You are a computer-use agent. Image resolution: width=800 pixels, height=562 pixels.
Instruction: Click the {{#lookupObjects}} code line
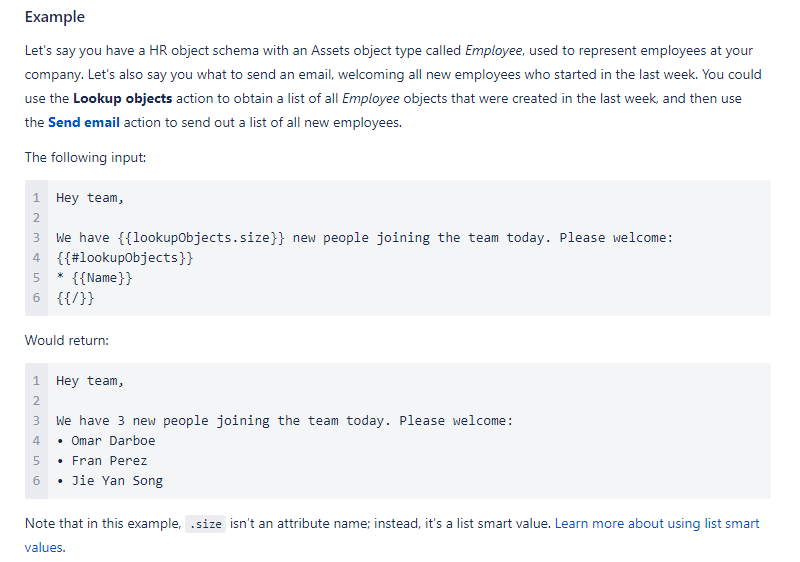(124, 258)
